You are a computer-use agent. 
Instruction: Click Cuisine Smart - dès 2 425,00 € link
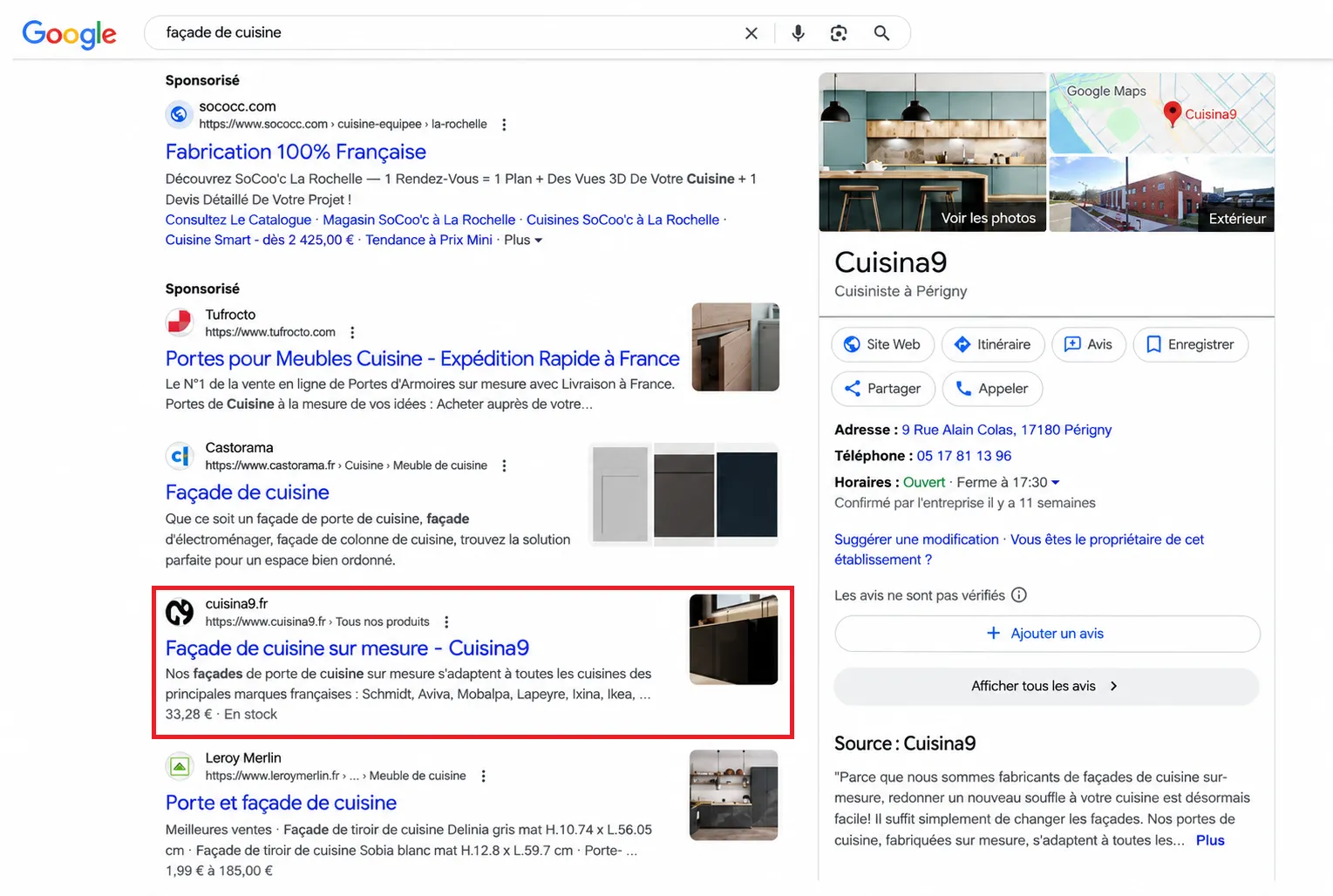pos(260,240)
